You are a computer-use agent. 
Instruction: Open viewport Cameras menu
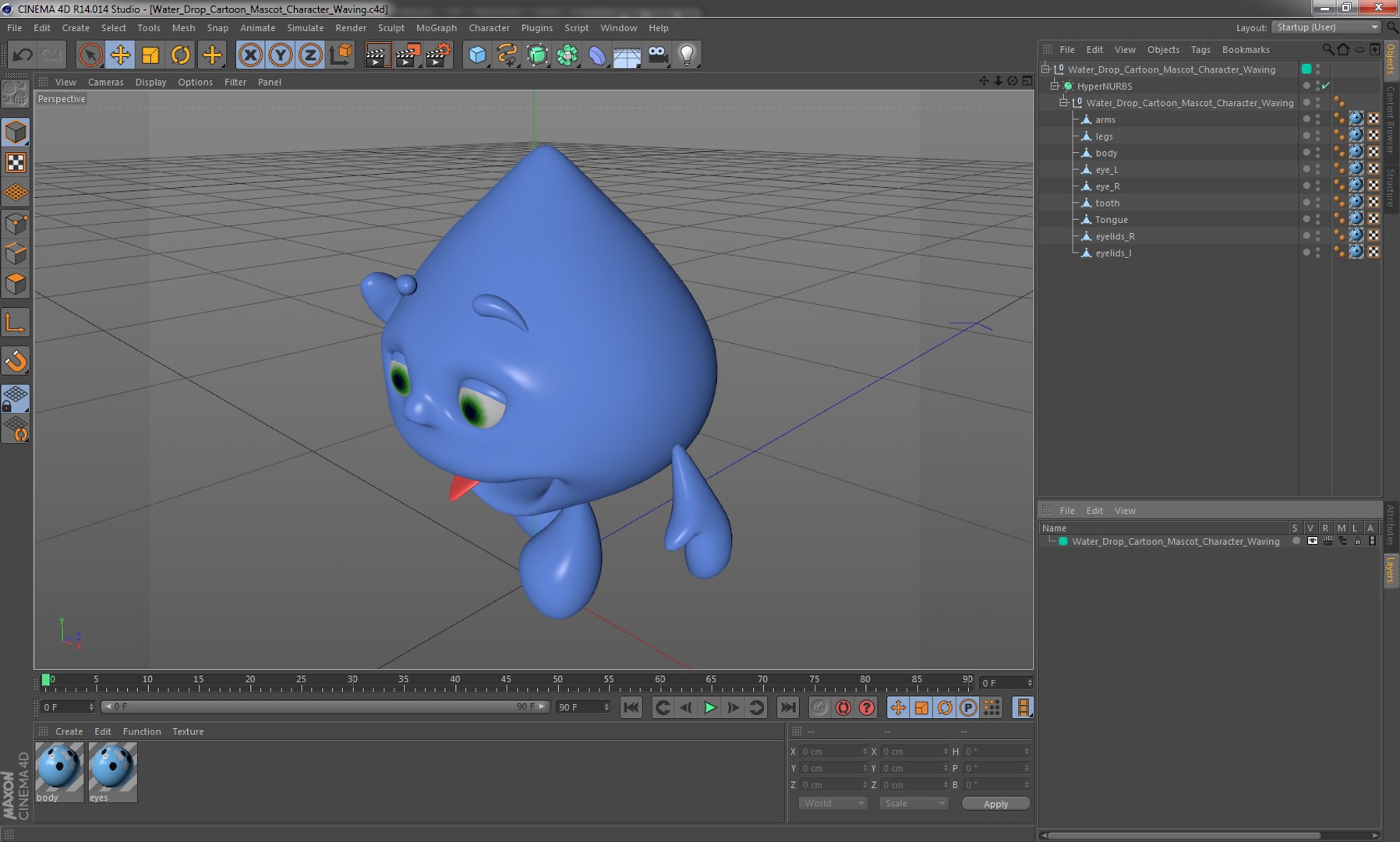click(105, 82)
